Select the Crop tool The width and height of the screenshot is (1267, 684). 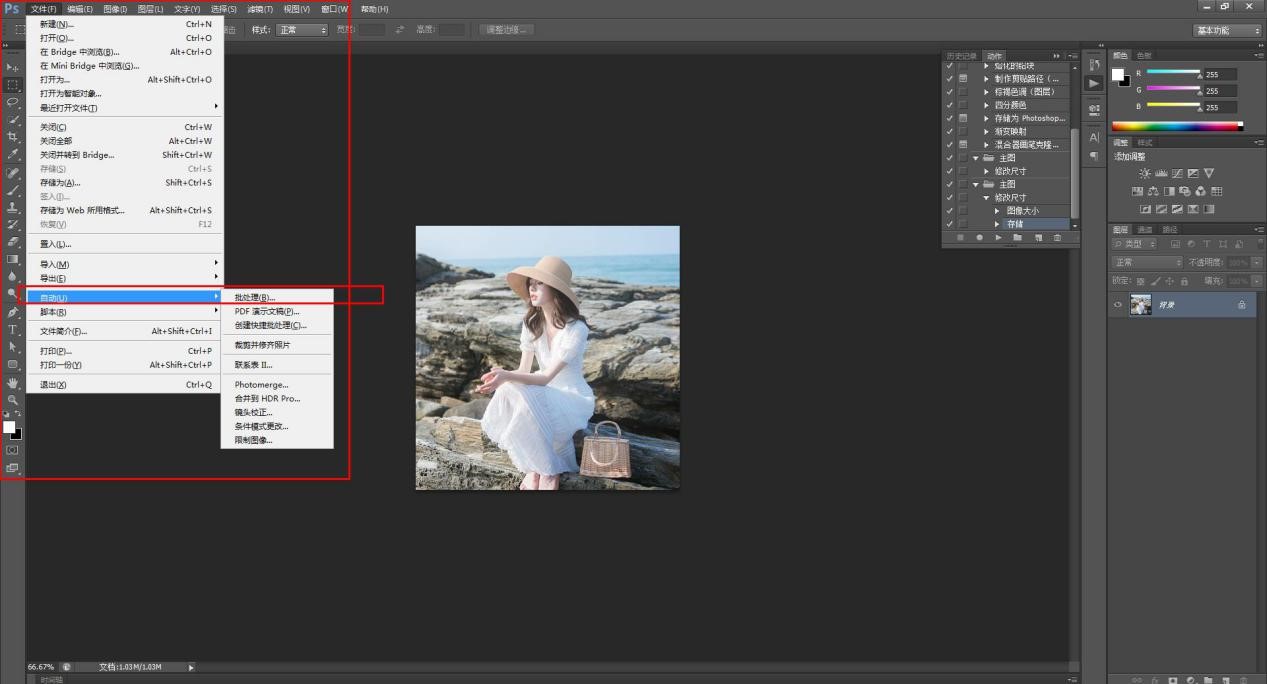13,137
